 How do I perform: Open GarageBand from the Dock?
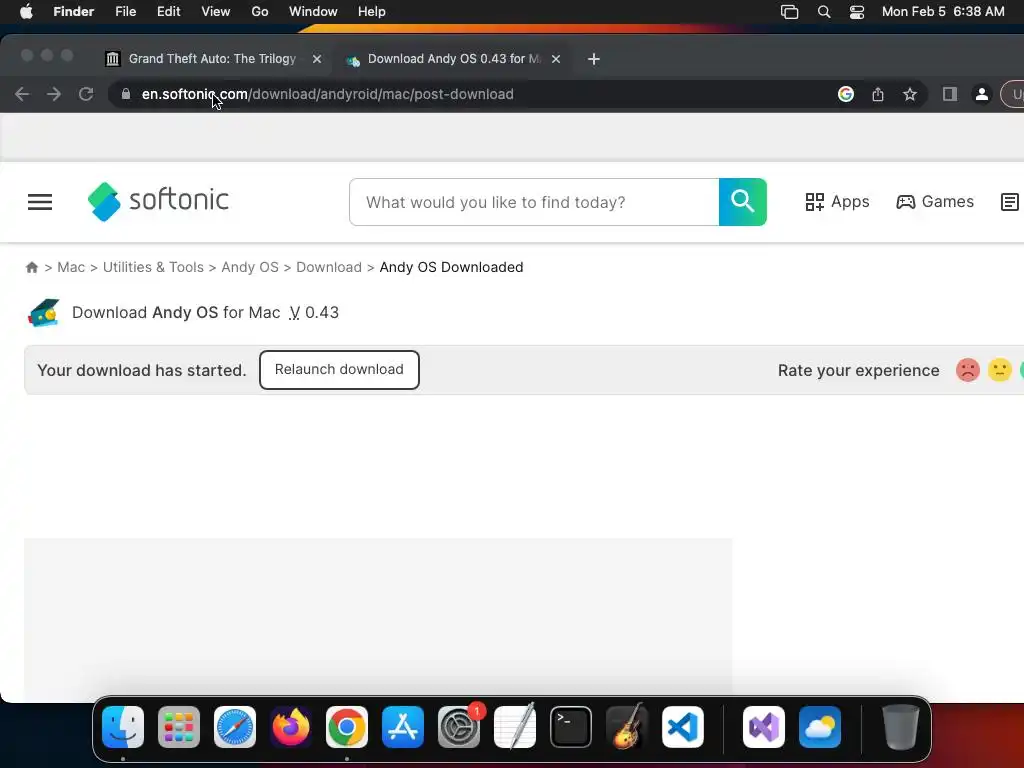[x=627, y=727]
